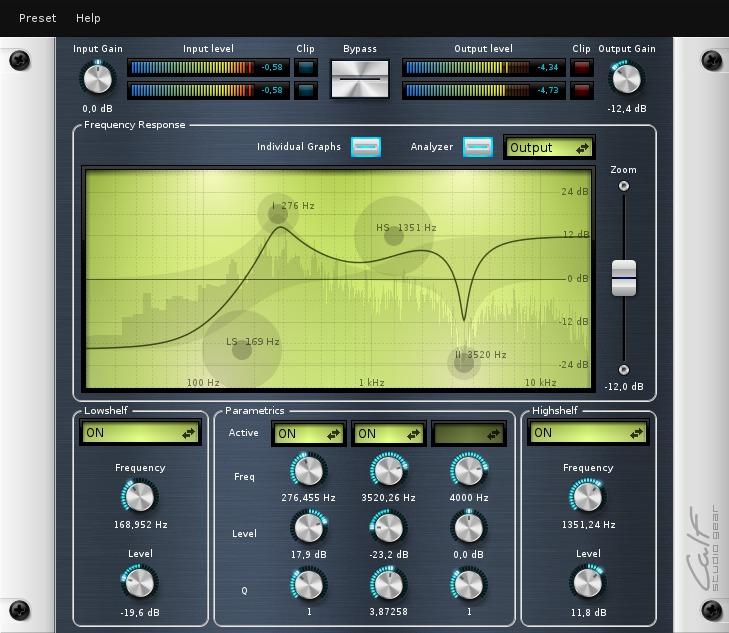Open first parametric band ON dropdown
Screen dimensions: 729x633
[x=309, y=434]
